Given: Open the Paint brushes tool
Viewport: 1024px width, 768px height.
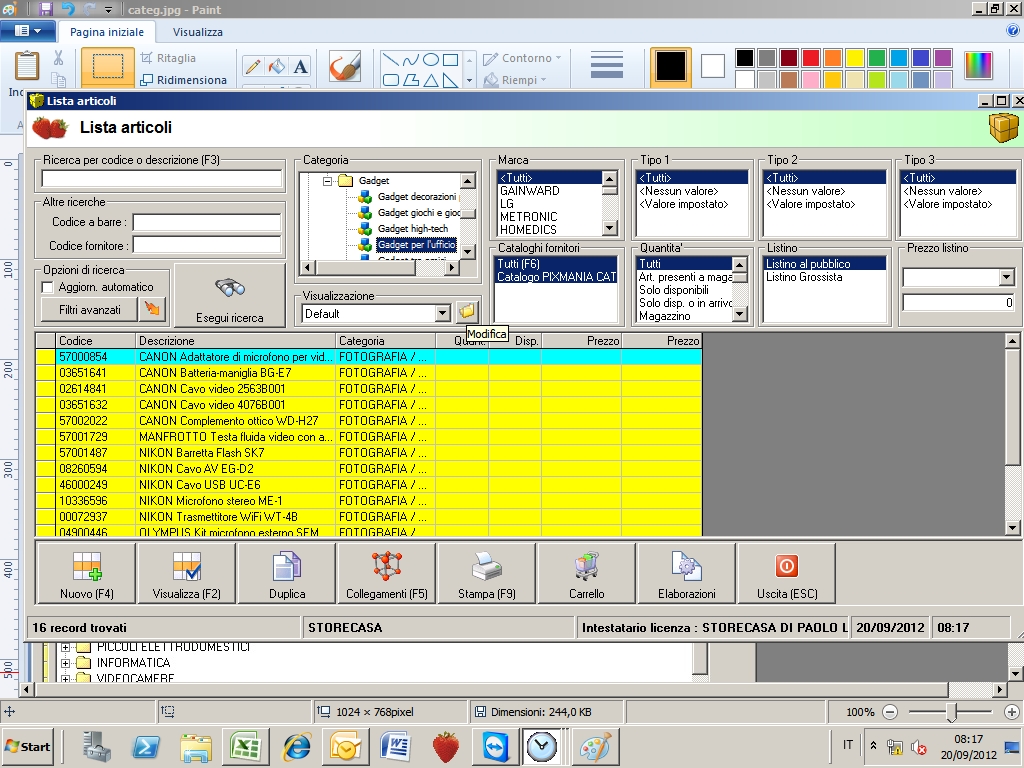Looking at the screenshot, I should click(x=345, y=66).
